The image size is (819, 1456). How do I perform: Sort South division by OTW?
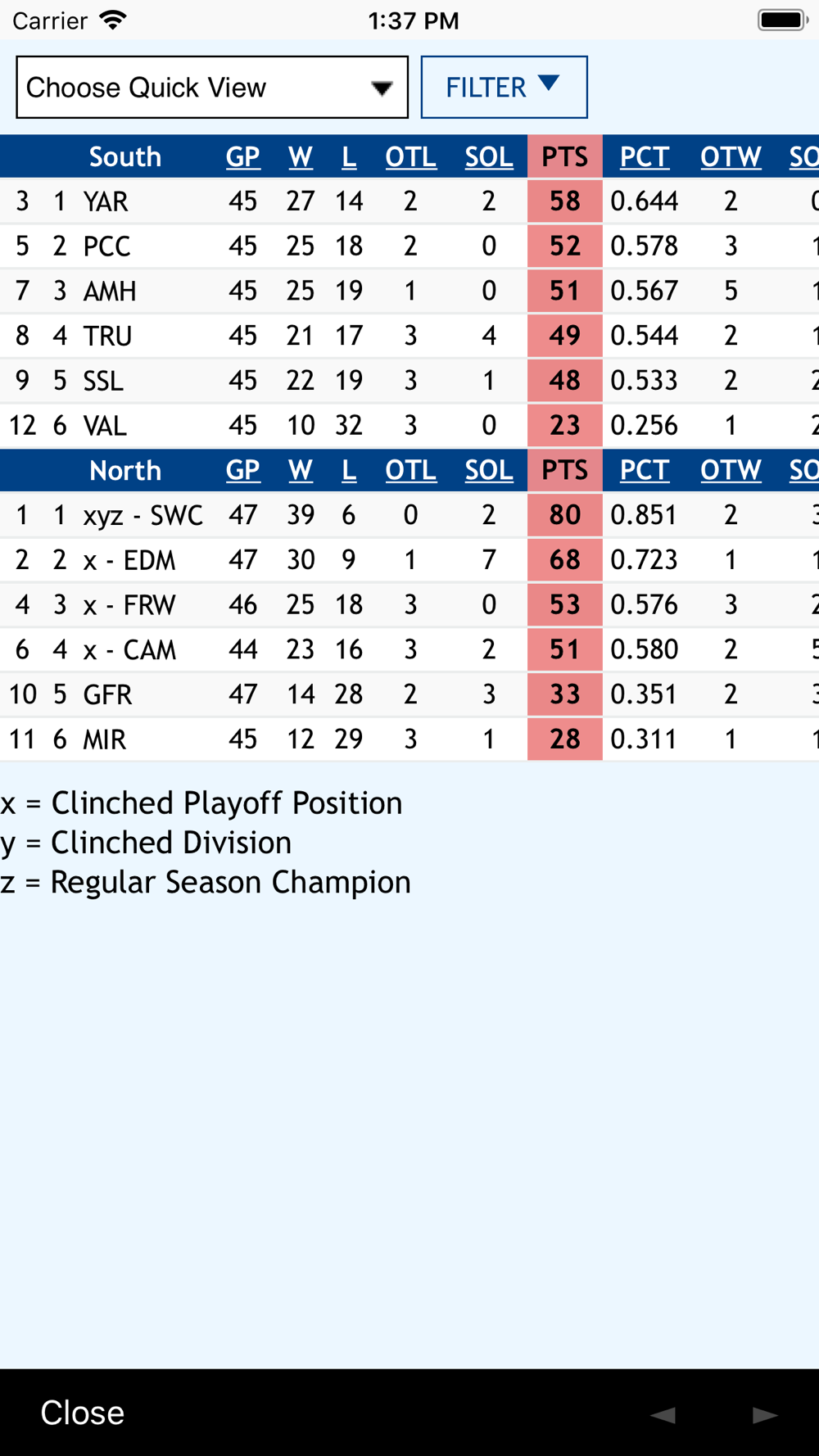731,157
